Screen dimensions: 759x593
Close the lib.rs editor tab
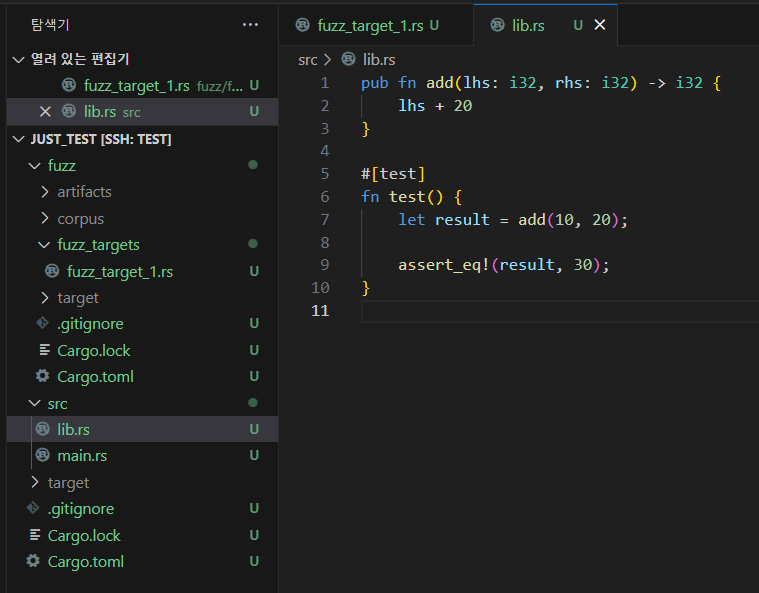(x=600, y=25)
